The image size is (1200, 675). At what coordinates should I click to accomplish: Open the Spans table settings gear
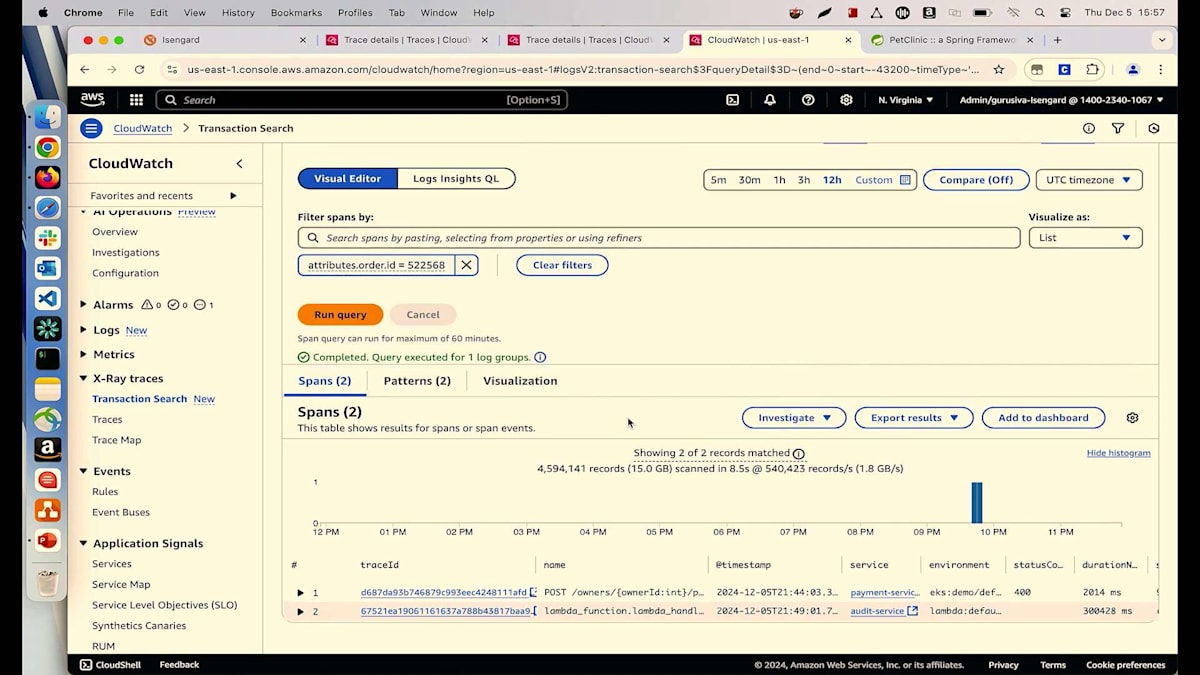pos(1132,418)
